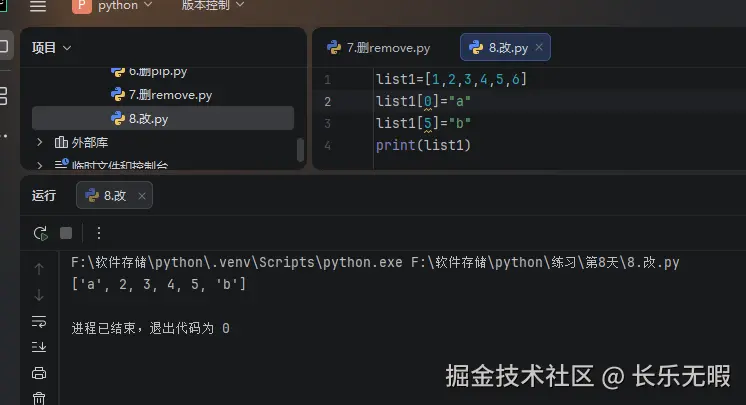
Task: Jump down the stack trace arrow
Action: click(x=39, y=295)
